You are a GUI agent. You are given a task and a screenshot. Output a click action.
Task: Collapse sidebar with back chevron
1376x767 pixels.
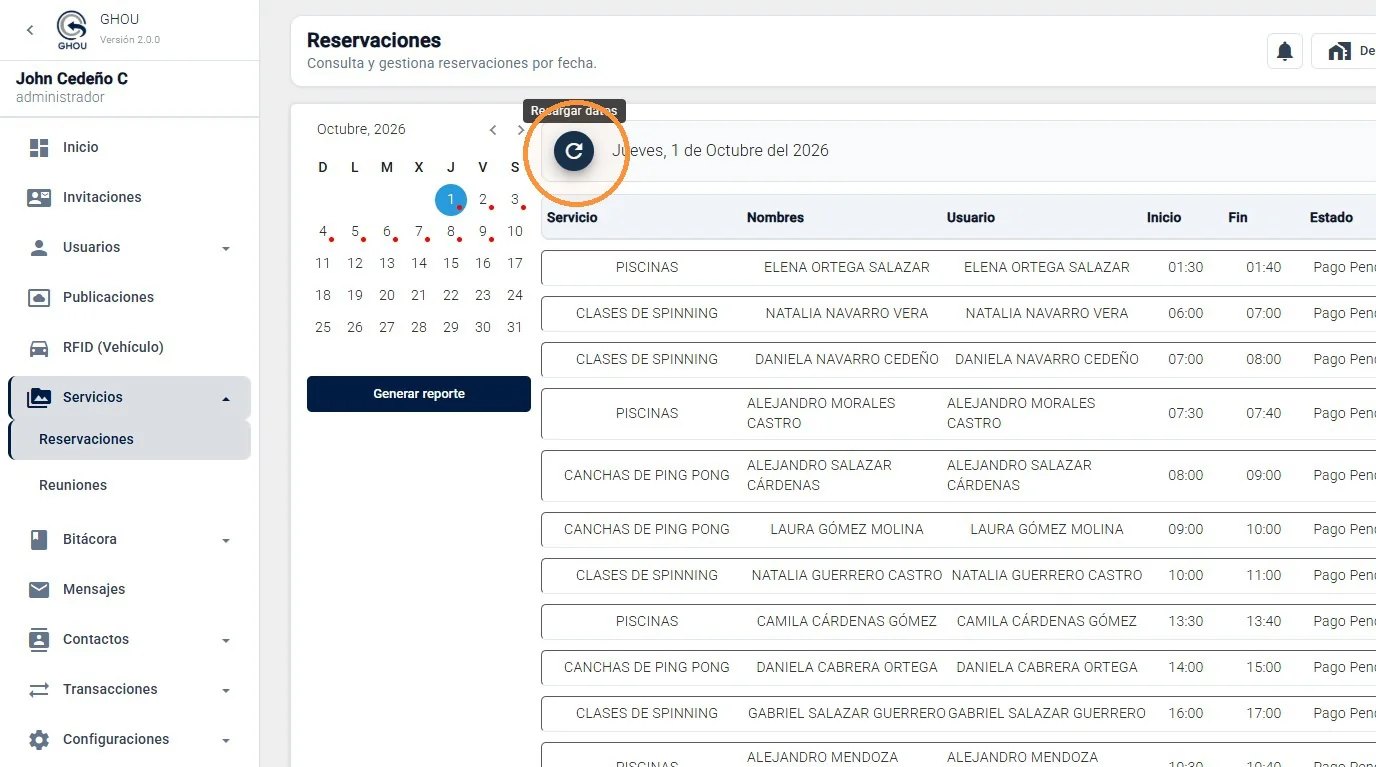tap(30, 30)
